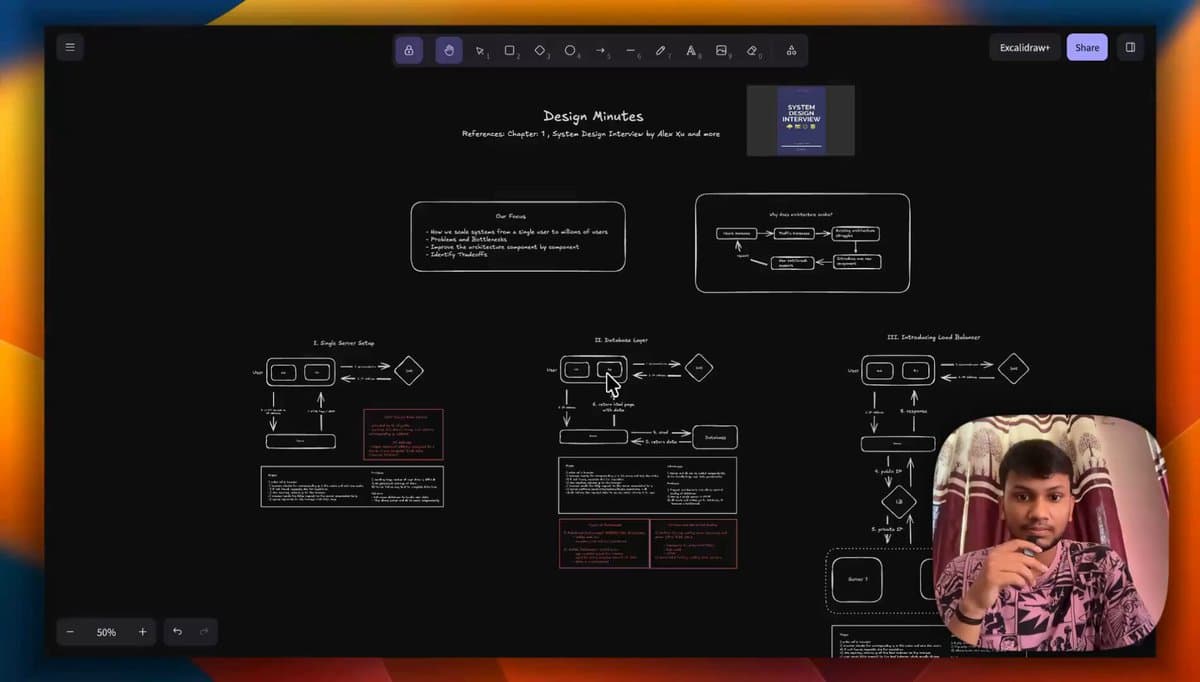
Task: Click the Our Focus rounded box
Action: click(518, 236)
